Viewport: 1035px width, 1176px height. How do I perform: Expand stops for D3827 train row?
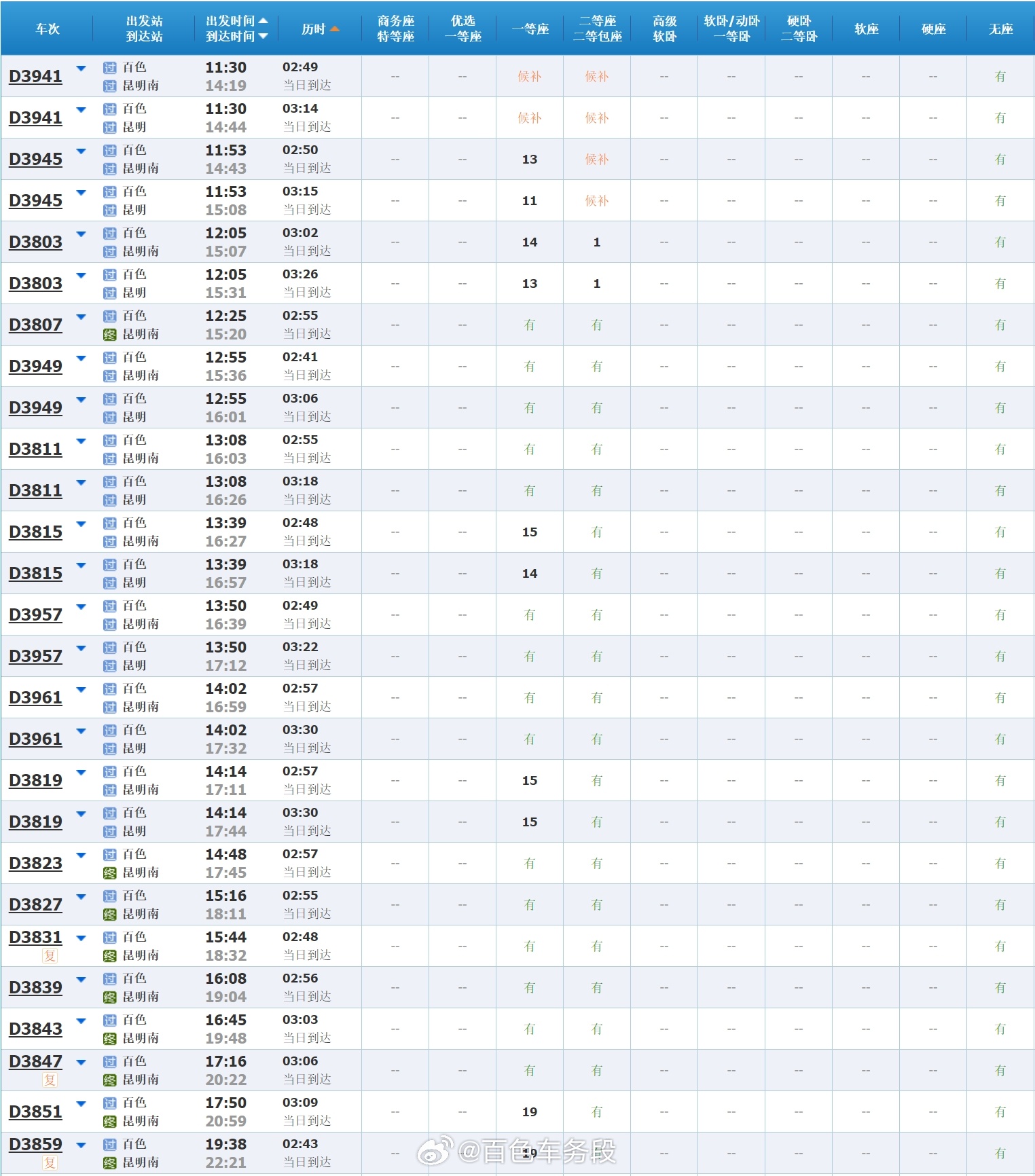(81, 897)
